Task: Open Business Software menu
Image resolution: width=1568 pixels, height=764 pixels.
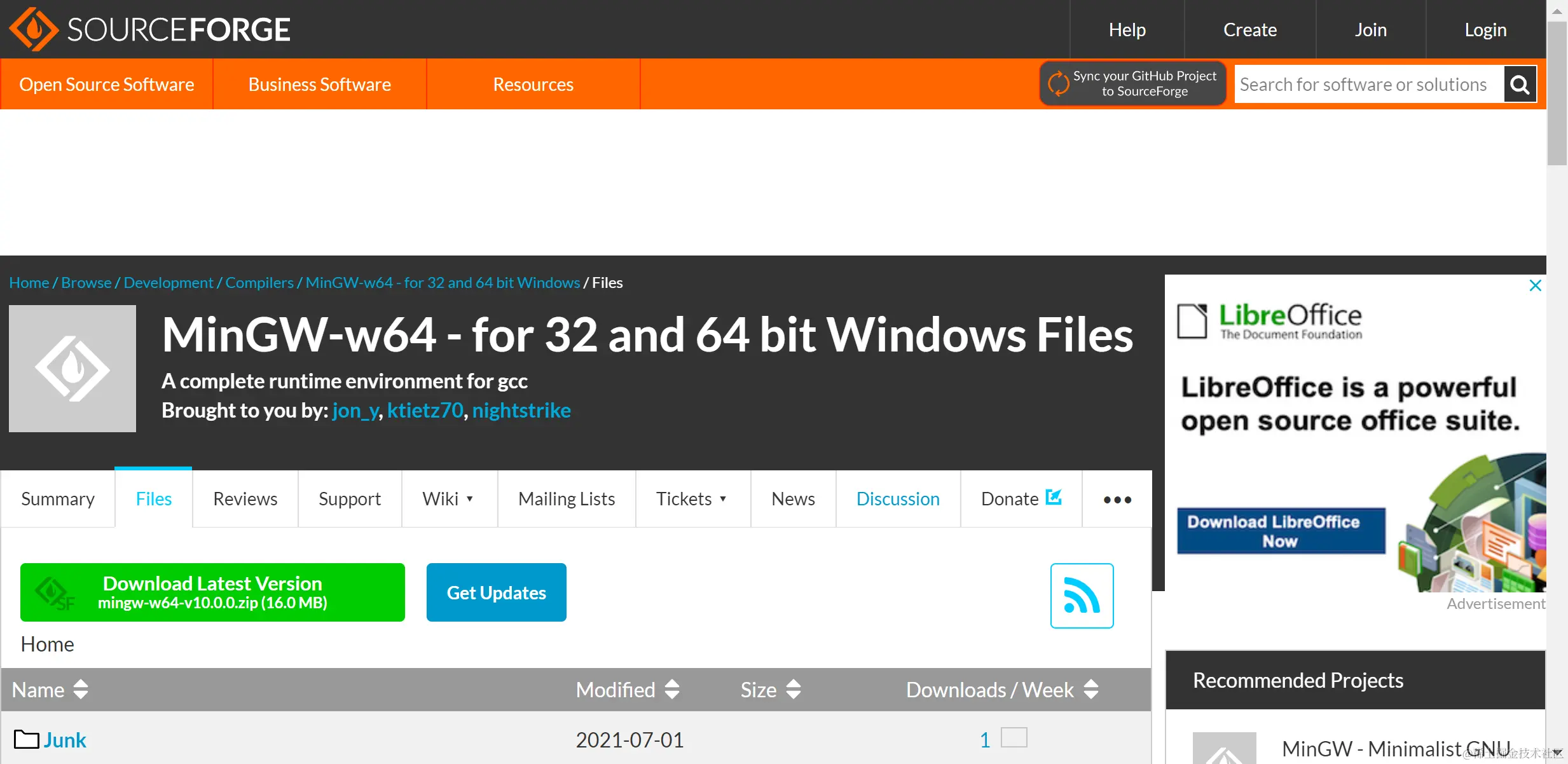Action: pos(320,84)
